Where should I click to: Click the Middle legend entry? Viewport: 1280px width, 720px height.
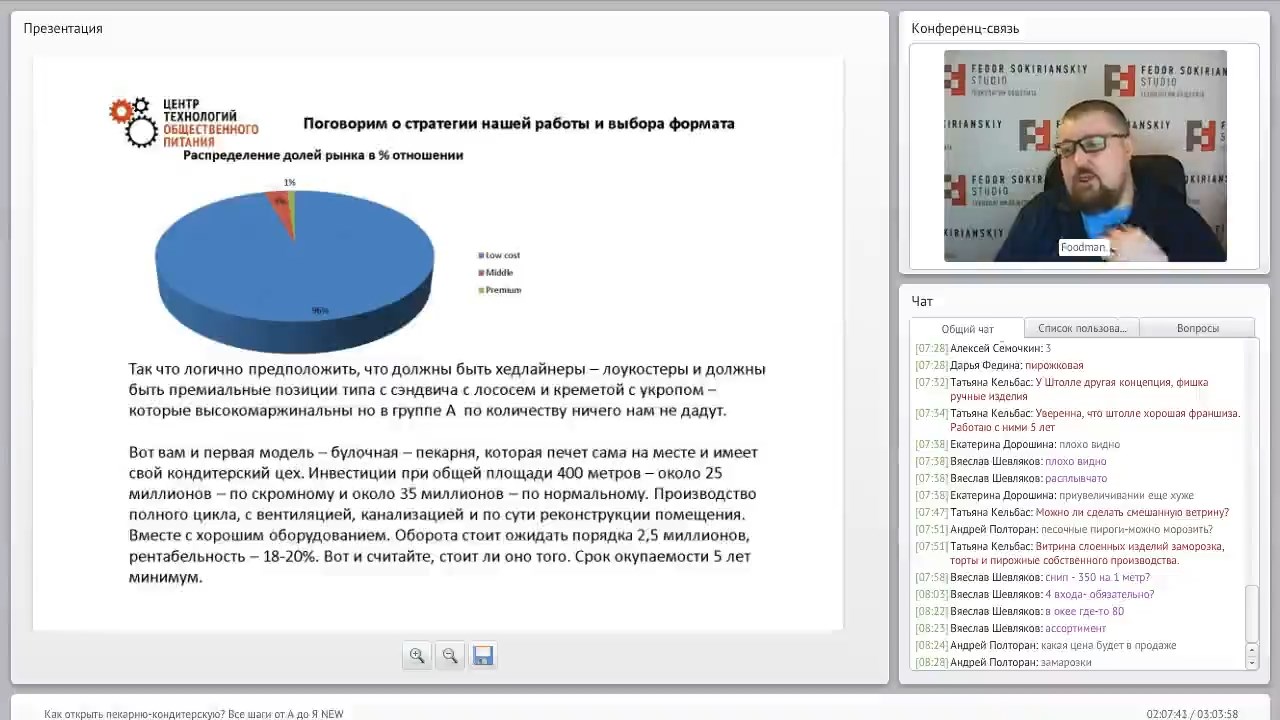pyautogui.click(x=496, y=272)
